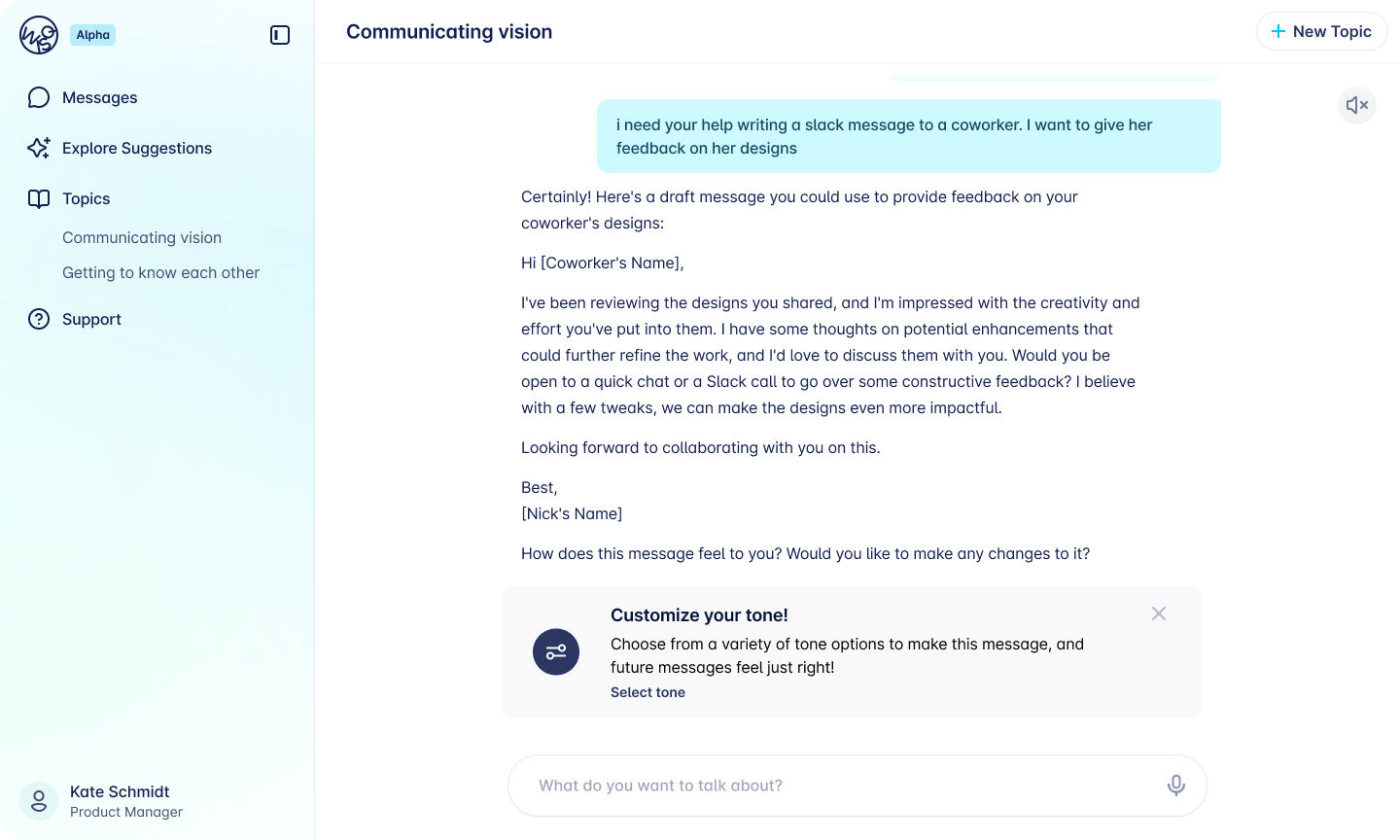Toggle the sidebar collapse control

(280, 34)
